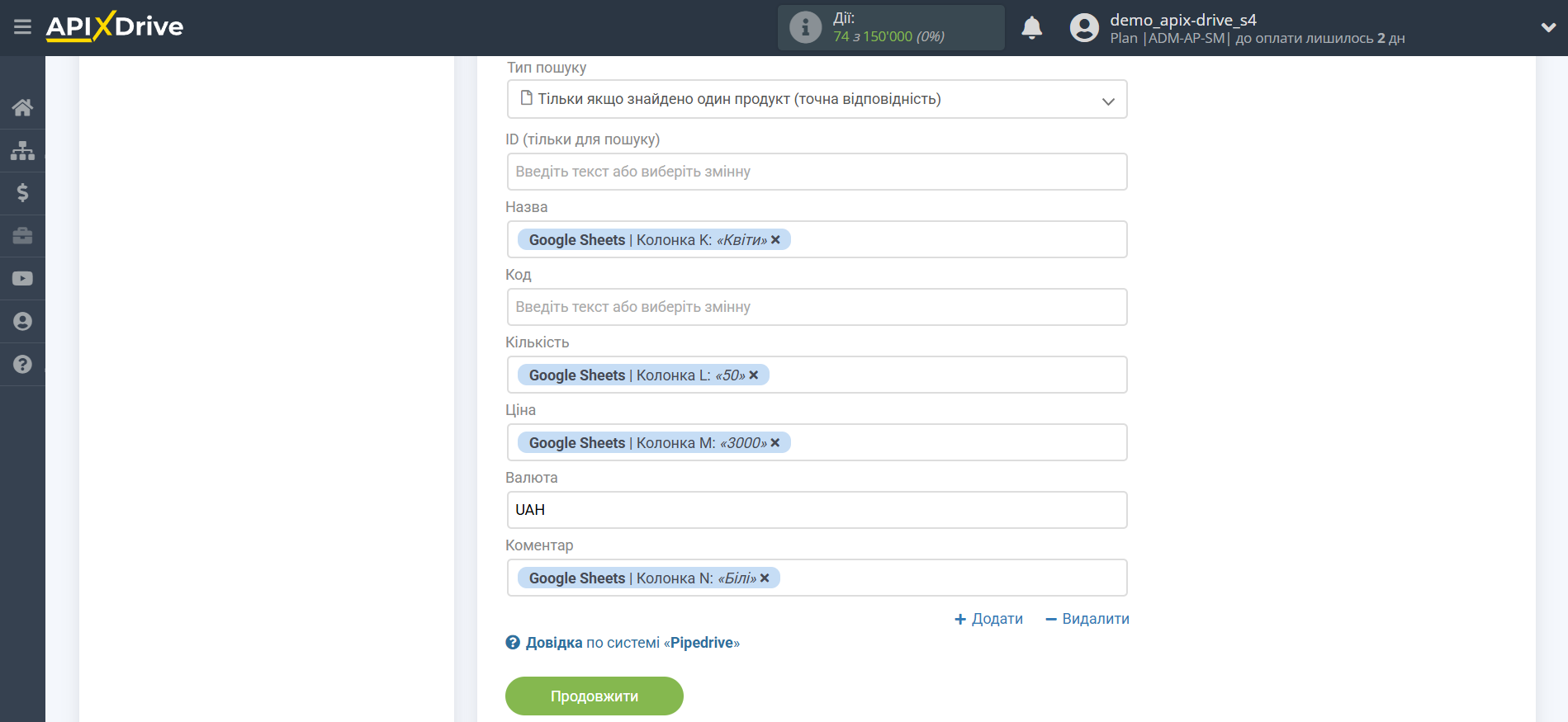1568x722 pixels.
Task: Open the hamburger menu
Action: tap(22, 27)
